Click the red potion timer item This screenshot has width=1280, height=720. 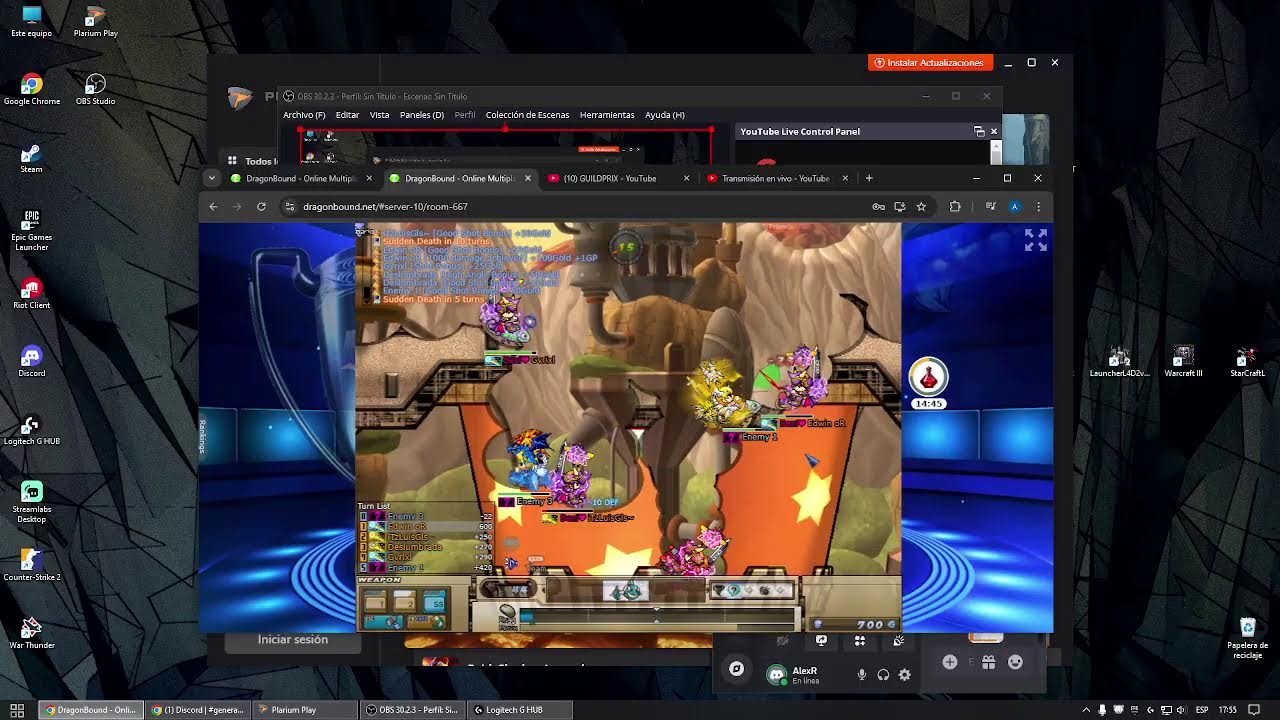(x=928, y=377)
